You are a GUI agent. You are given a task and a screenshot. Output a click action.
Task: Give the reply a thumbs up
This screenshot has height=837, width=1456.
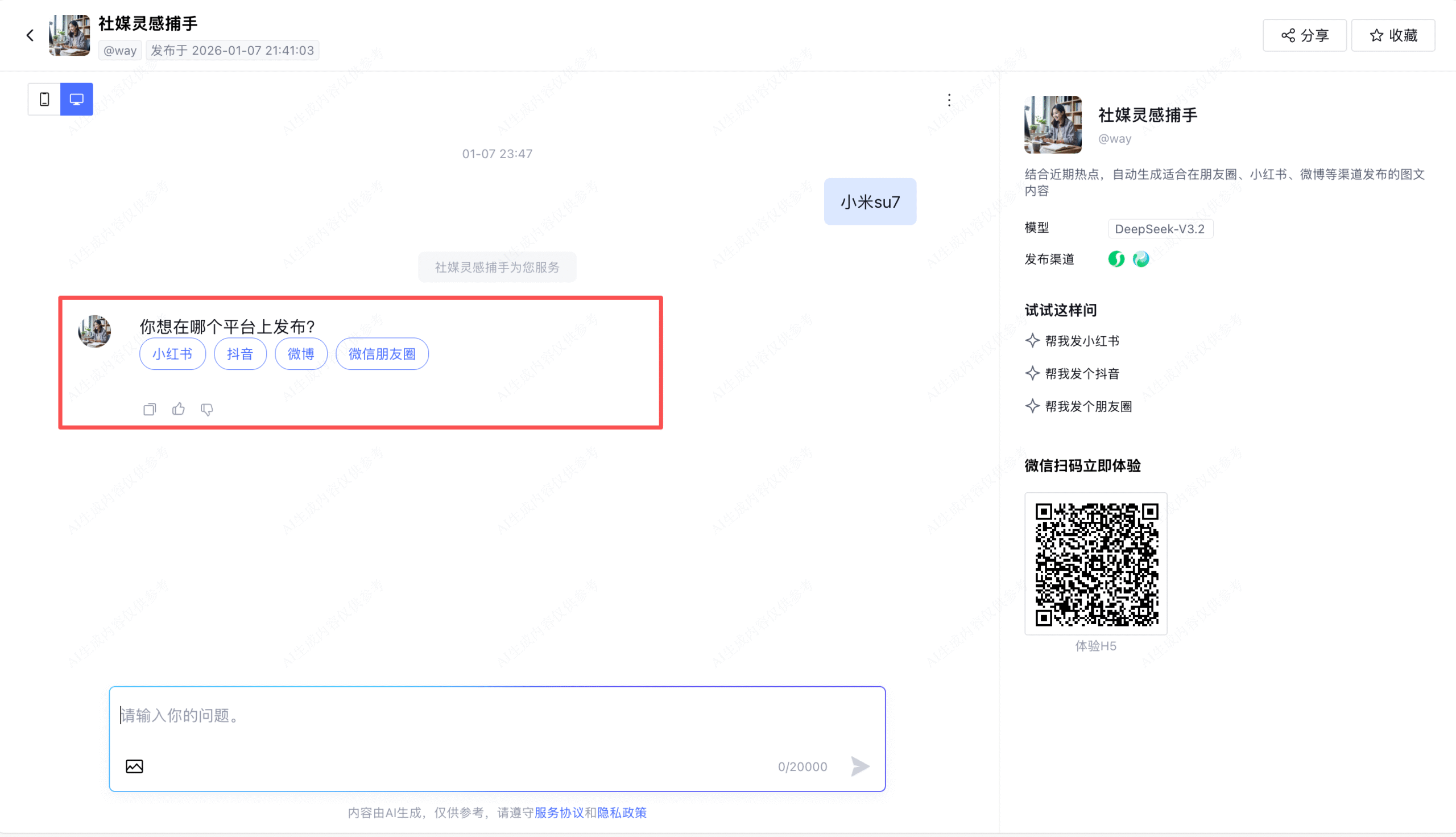coord(178,409)
